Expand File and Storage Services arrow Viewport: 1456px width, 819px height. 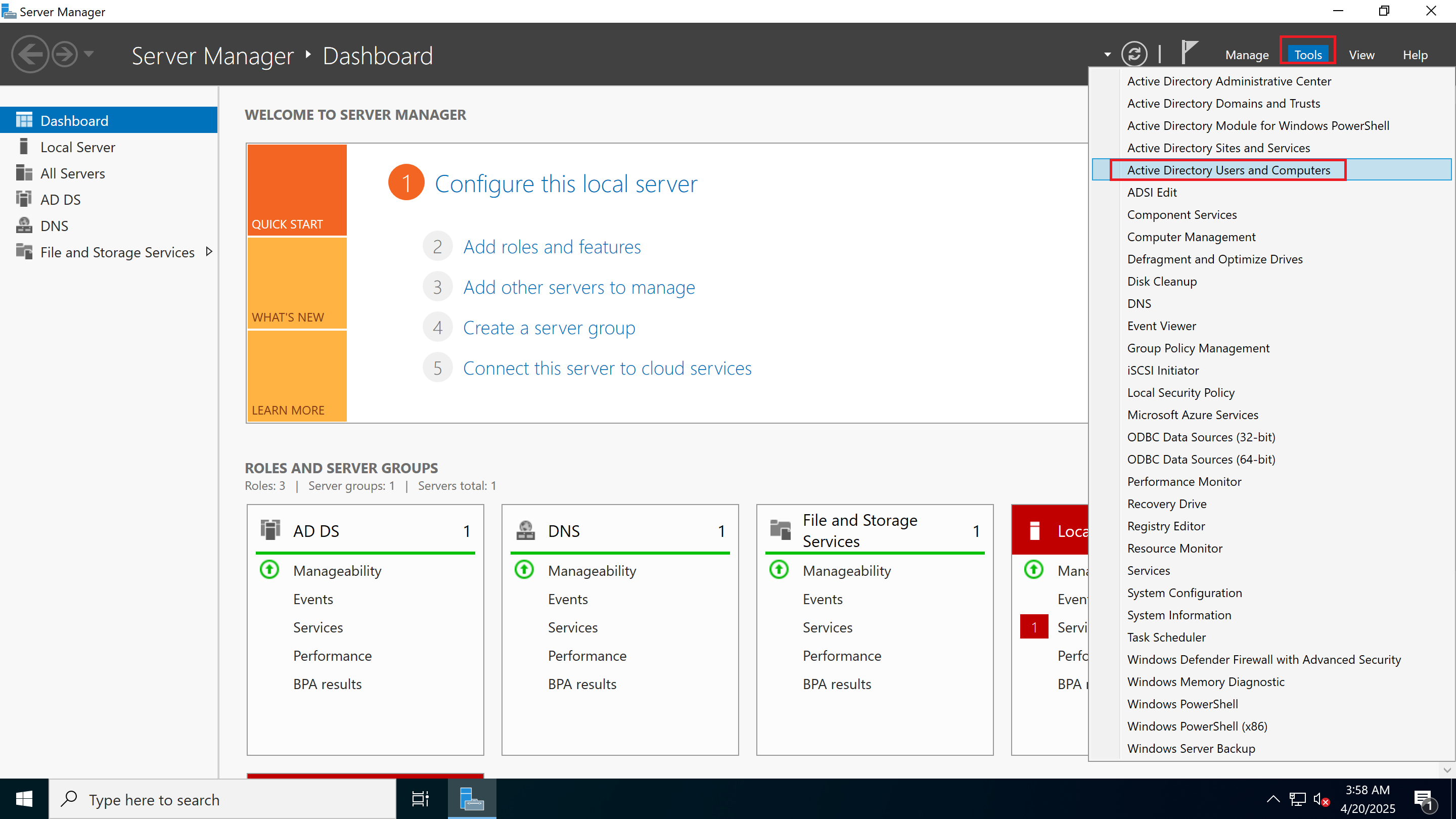(x=209, y=252)
